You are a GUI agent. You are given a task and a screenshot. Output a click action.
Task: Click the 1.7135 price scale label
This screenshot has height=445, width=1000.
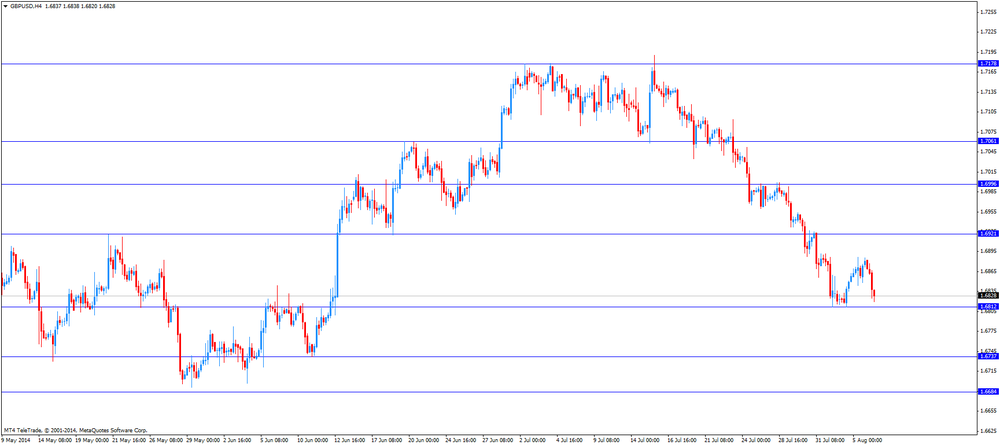(x=987, y=92)
